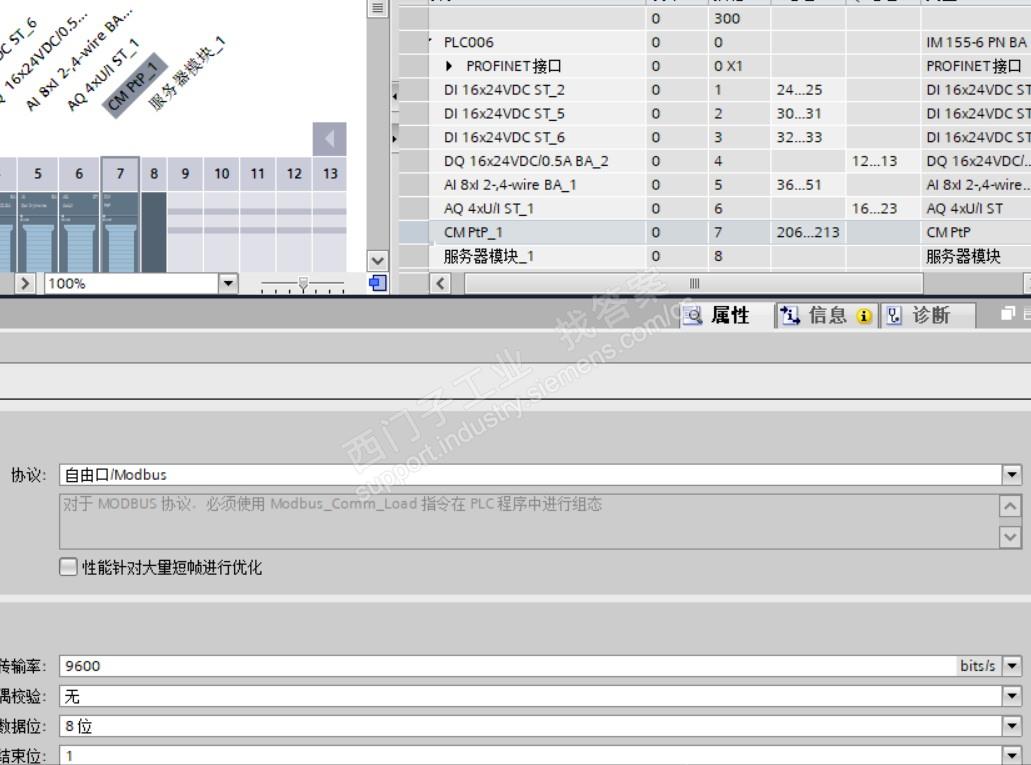Select the server module in slot 8
This screenshot has width=1031, height=765.
point(154,232)
